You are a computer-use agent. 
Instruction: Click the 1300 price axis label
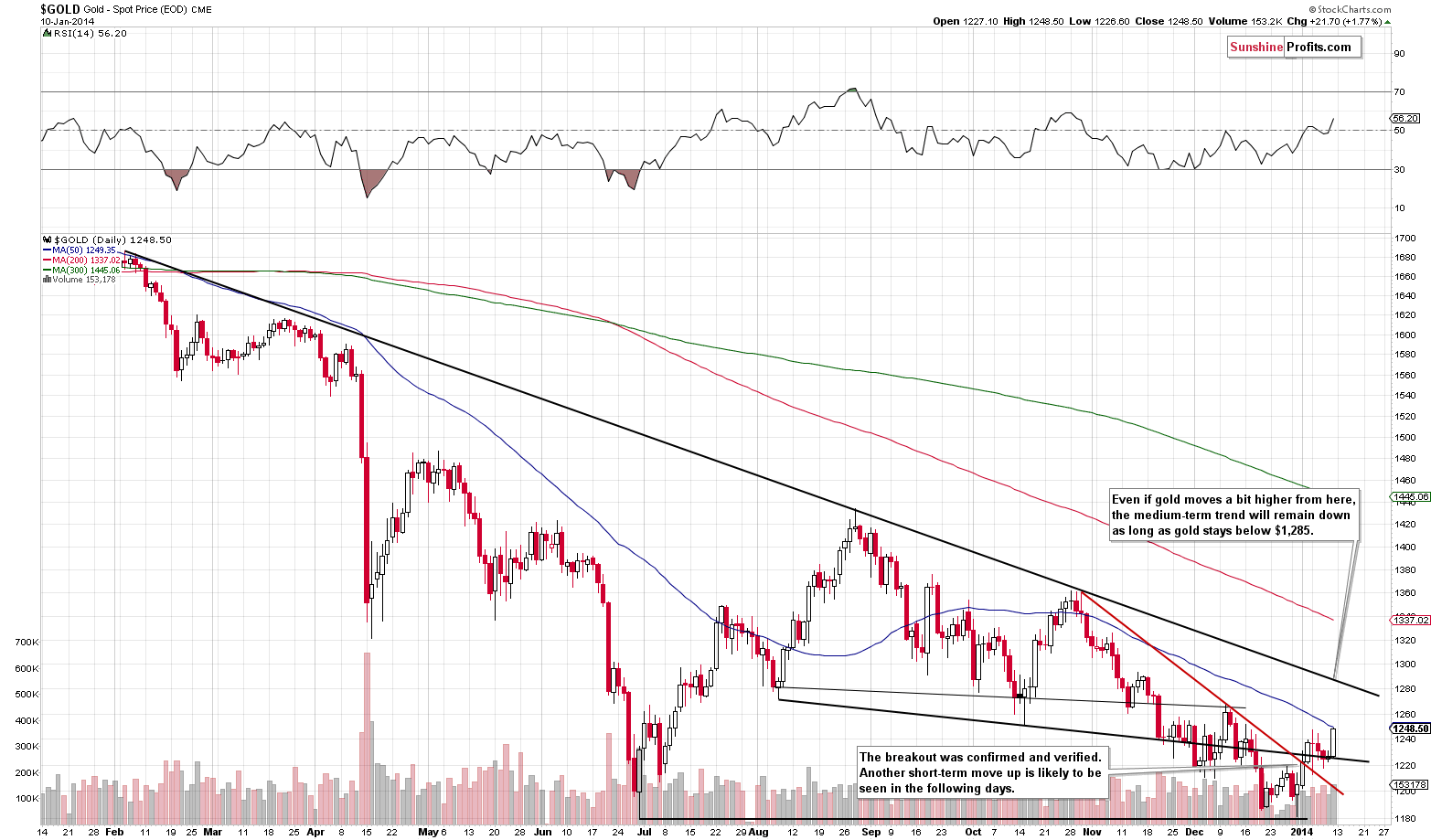(1405, 665)
